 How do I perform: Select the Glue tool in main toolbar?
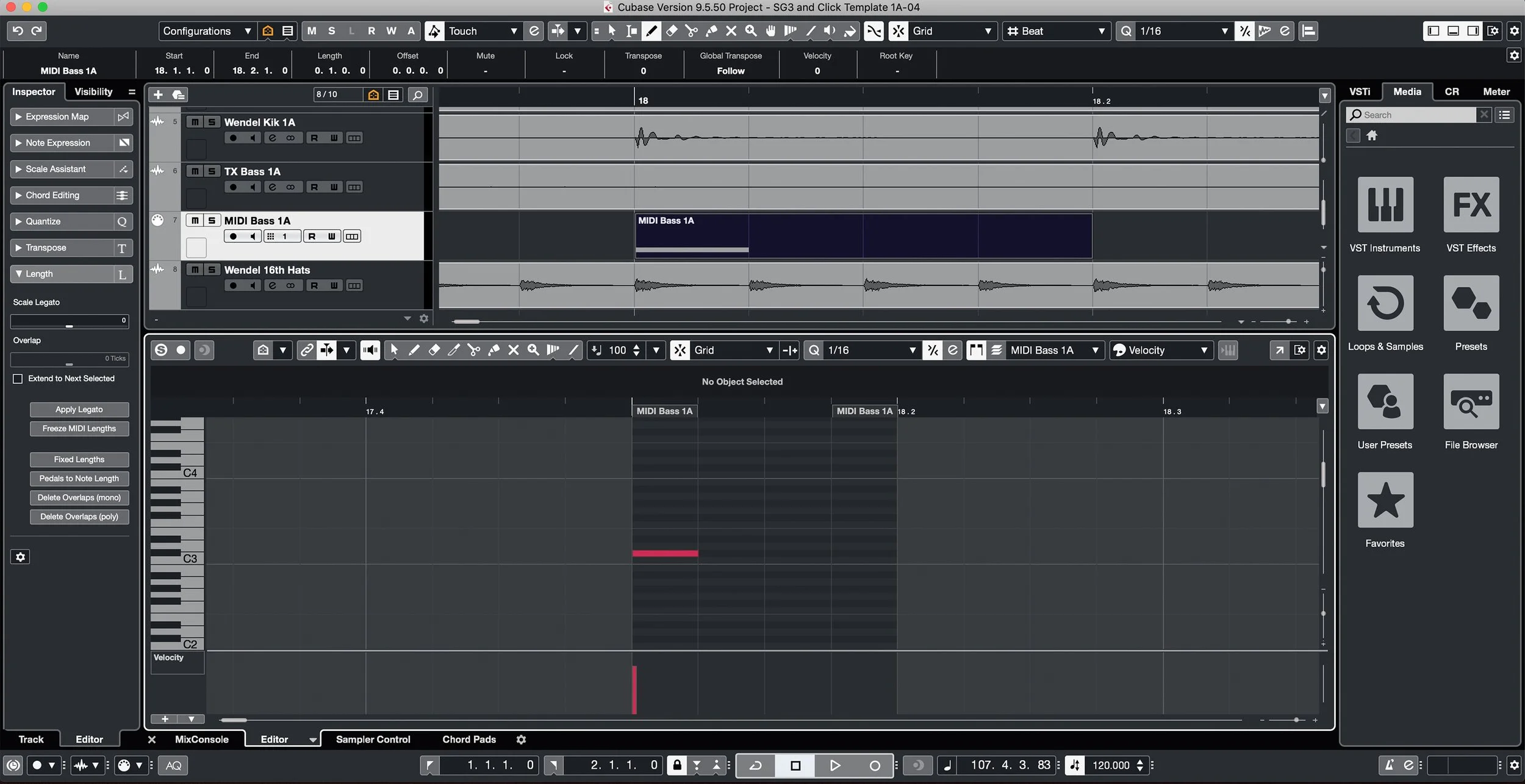(711, 31)
